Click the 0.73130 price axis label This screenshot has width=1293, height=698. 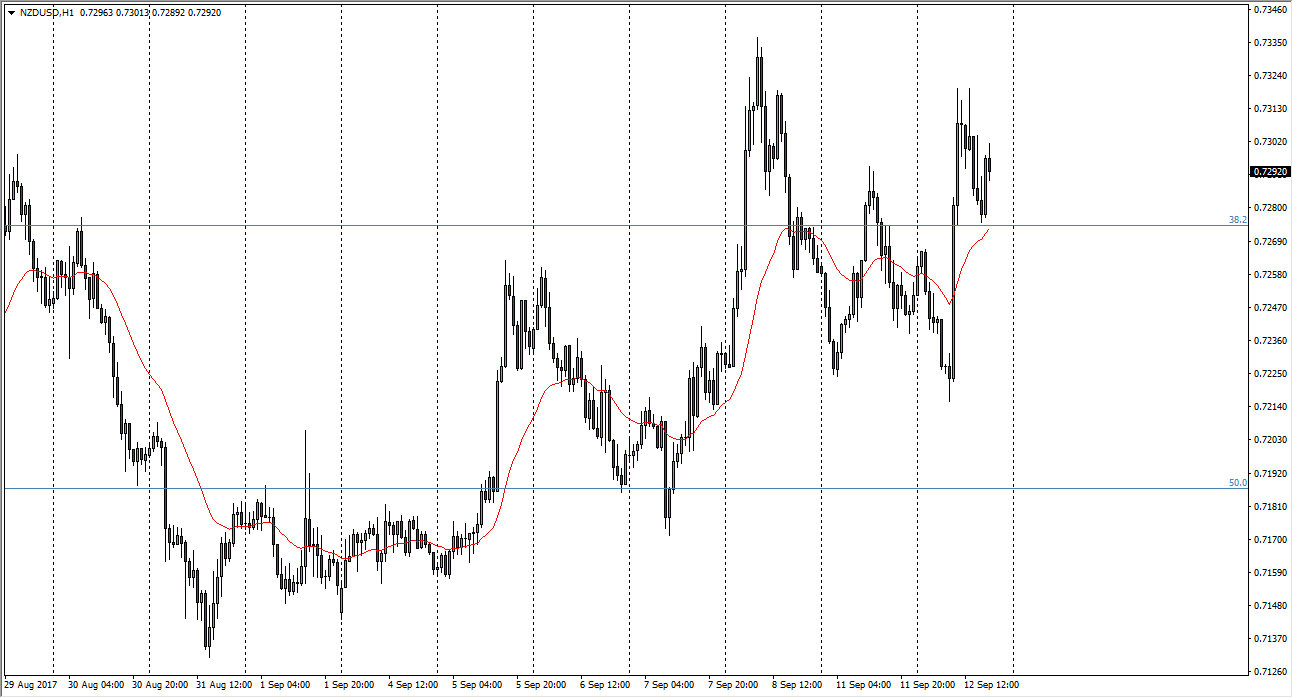1270,109
